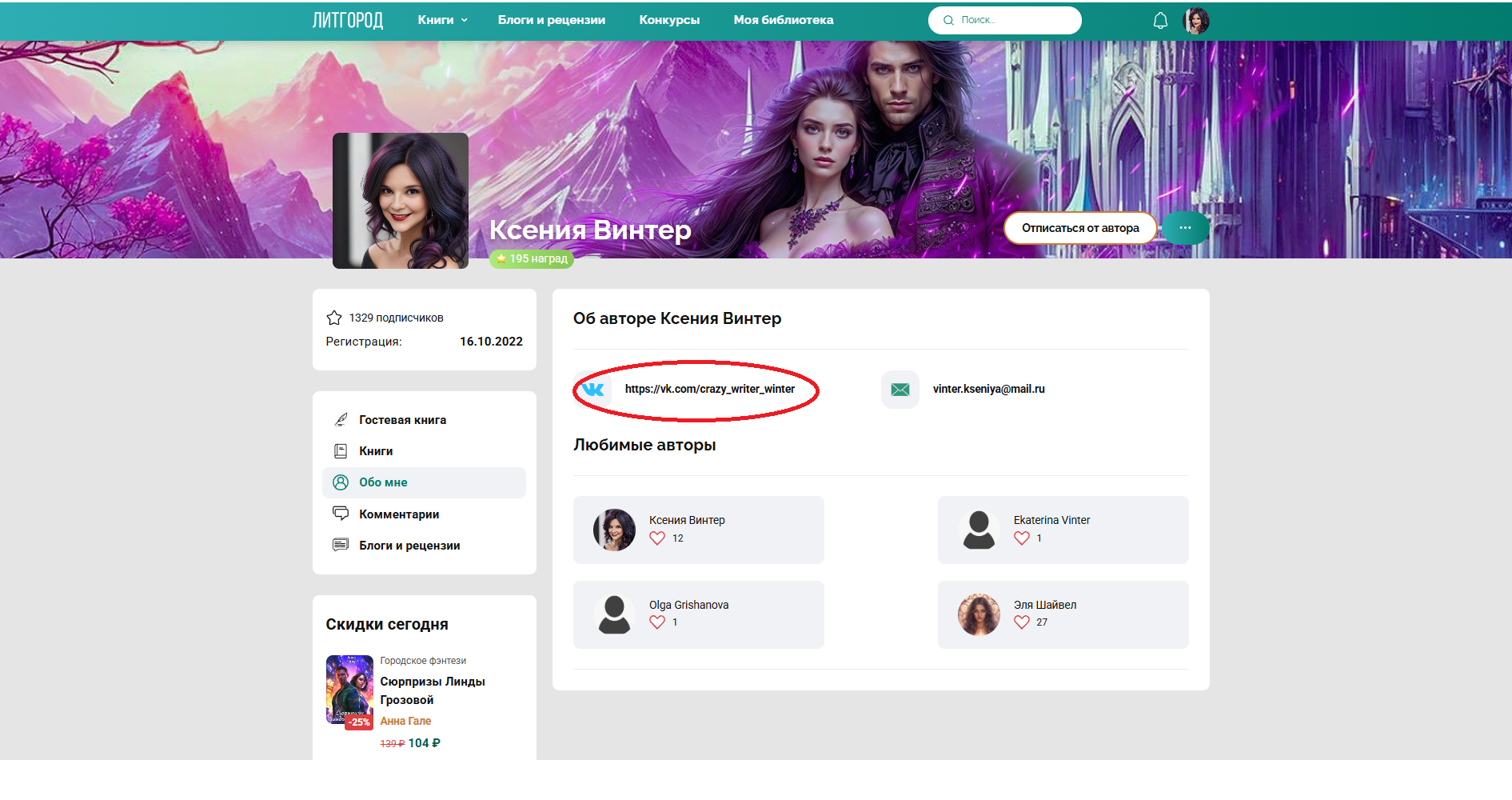Open Блоги и рецензии in top navigation
1512x800 pixels.
tap(551, 20)
